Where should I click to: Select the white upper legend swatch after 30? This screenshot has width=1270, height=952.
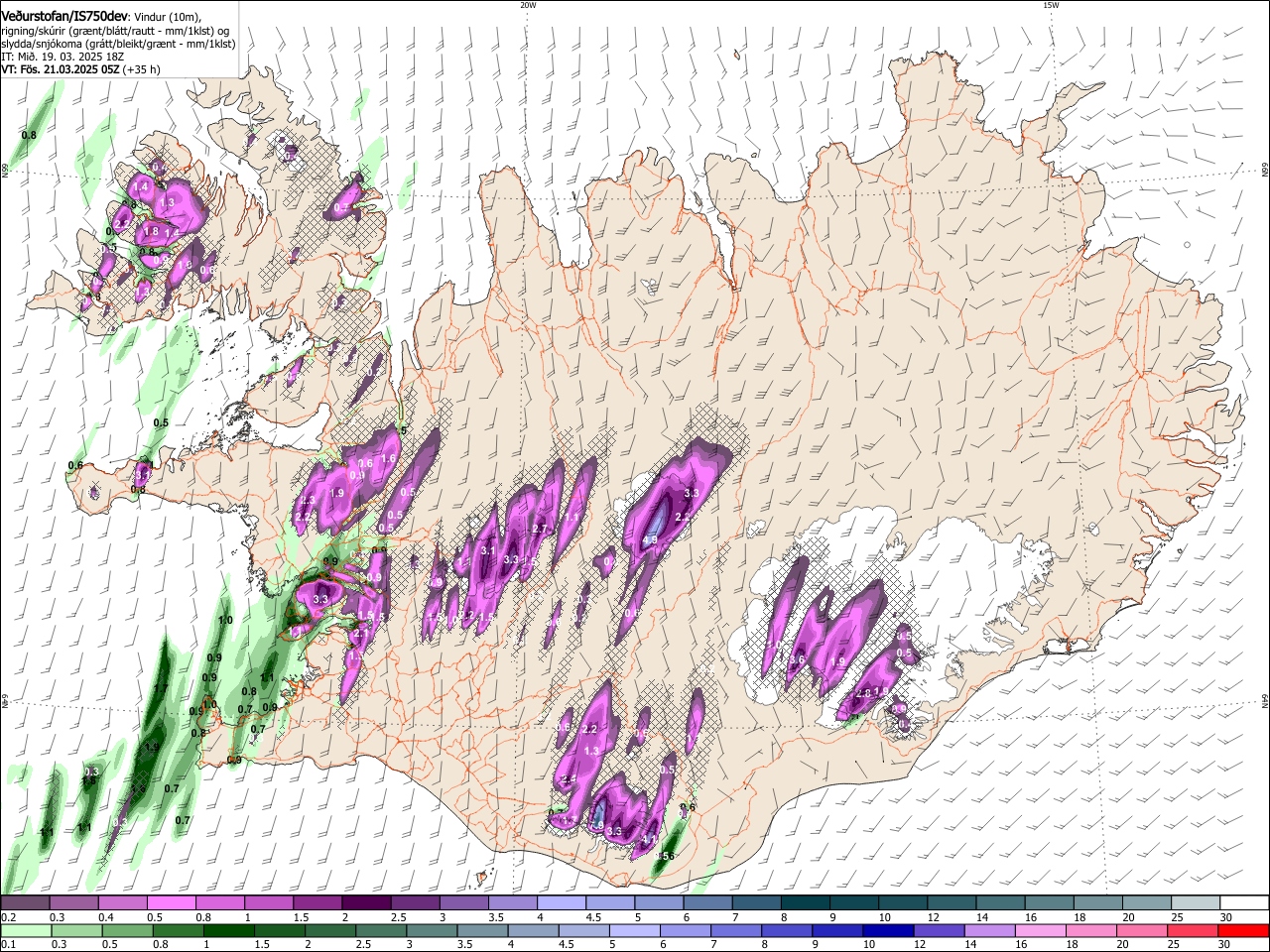(1245, 903)
